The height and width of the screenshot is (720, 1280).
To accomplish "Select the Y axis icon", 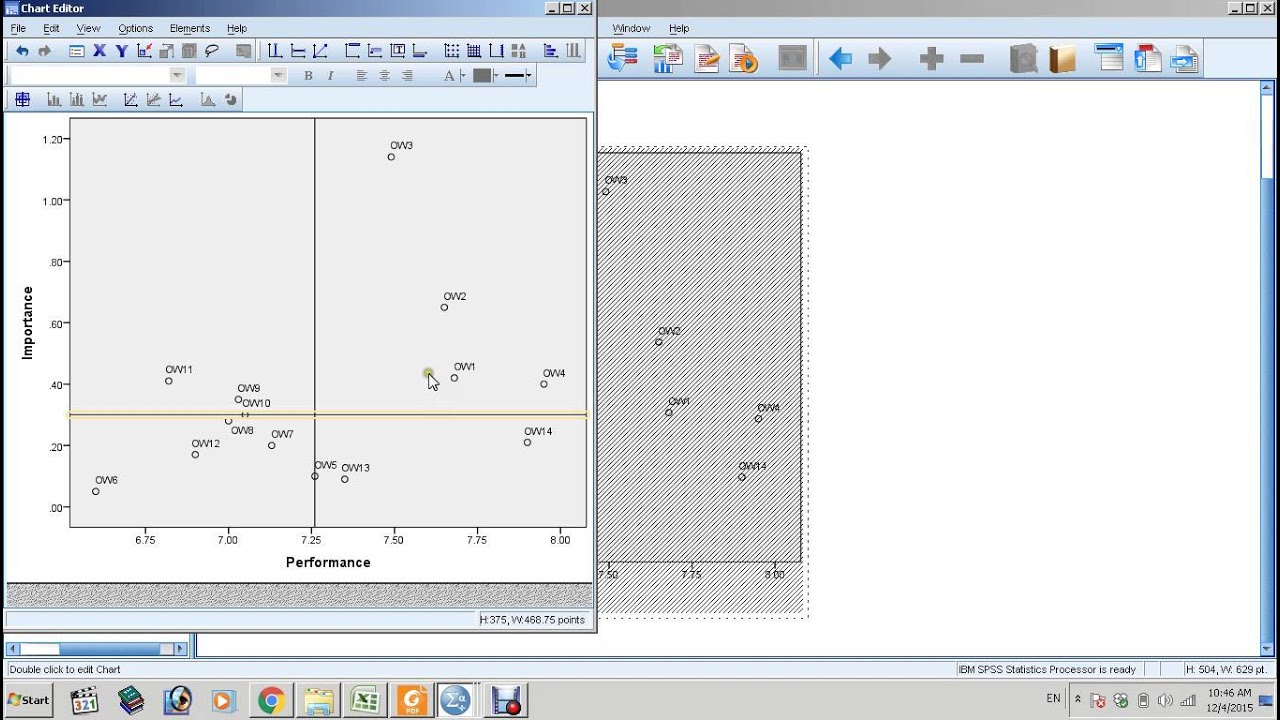I will [x=122, y=51].
